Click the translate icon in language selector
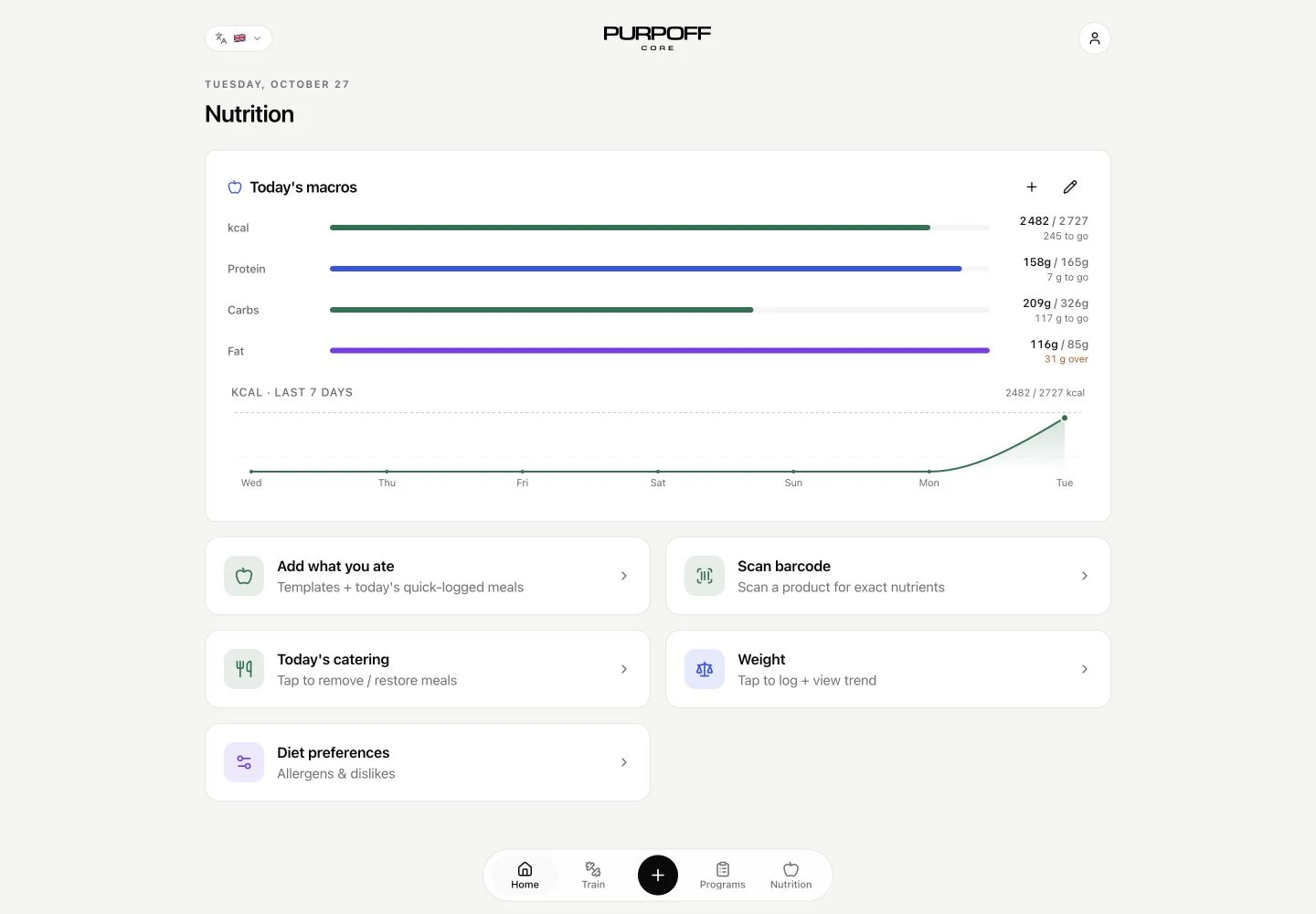The height and width of the screenshot is (914, 1316). click(221, 38)
